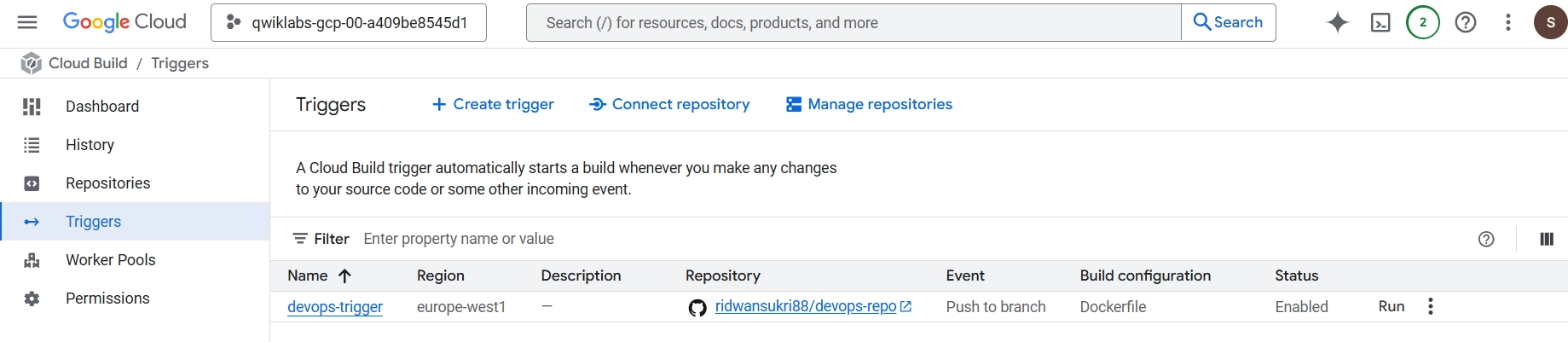Image resolution: width=1568 pixels, height=342 pixels.
Task: Click the Region column header
Action: (440, 275)
